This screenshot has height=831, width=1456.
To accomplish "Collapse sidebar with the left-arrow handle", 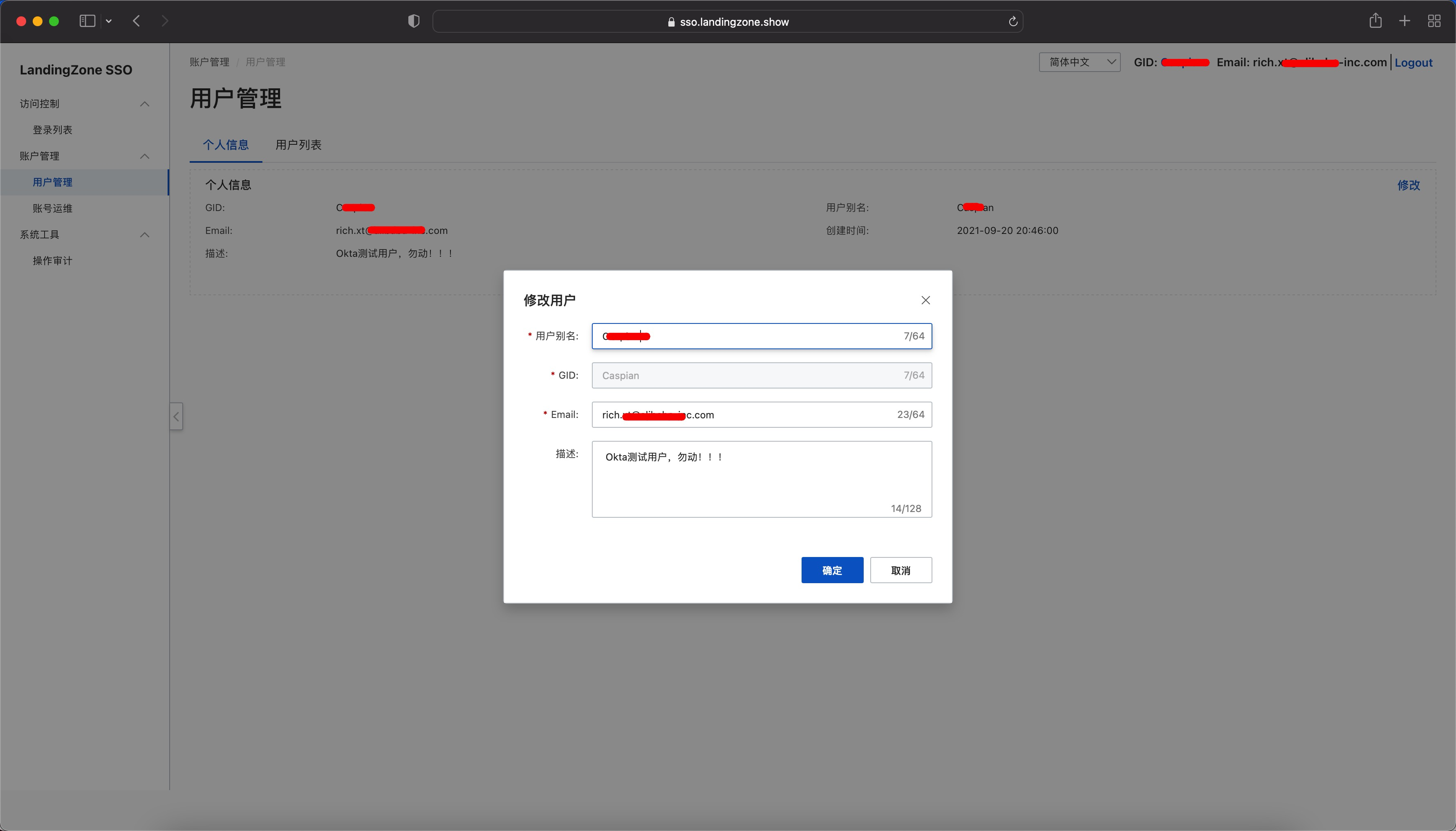I will 176,416.
